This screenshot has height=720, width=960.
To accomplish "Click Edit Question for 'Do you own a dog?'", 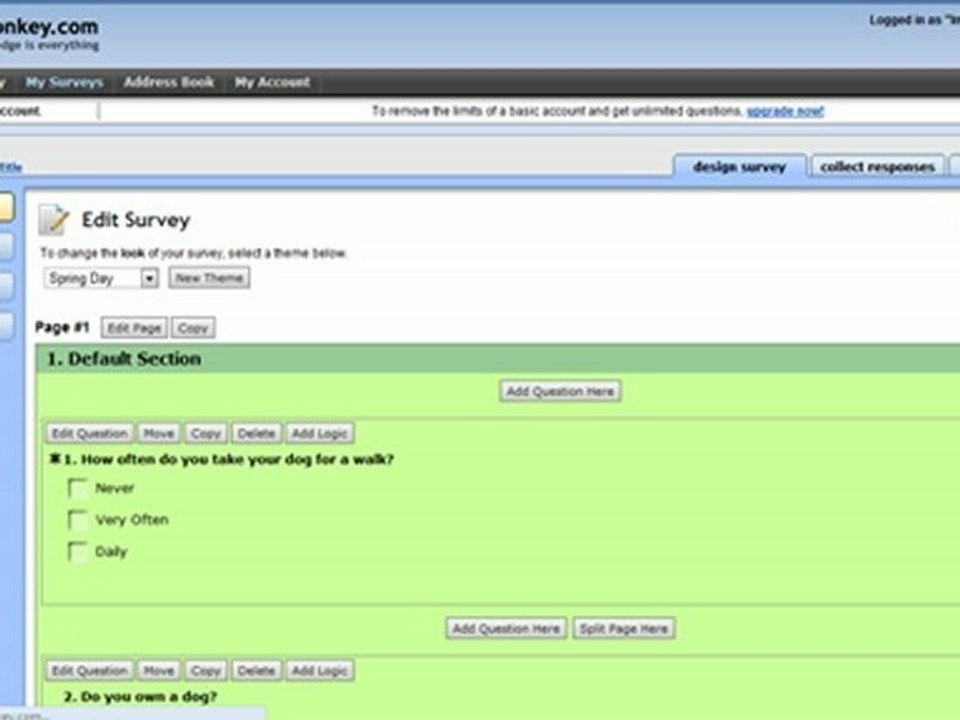I will point(89,671).
